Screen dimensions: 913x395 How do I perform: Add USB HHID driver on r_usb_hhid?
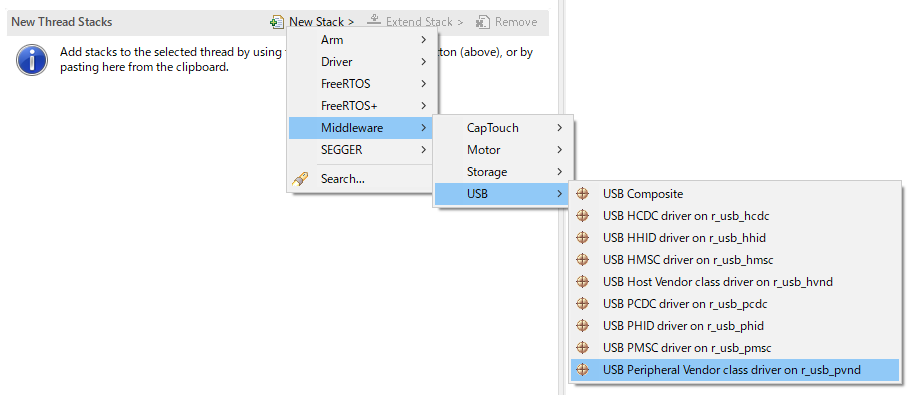[x=735, y=238]
